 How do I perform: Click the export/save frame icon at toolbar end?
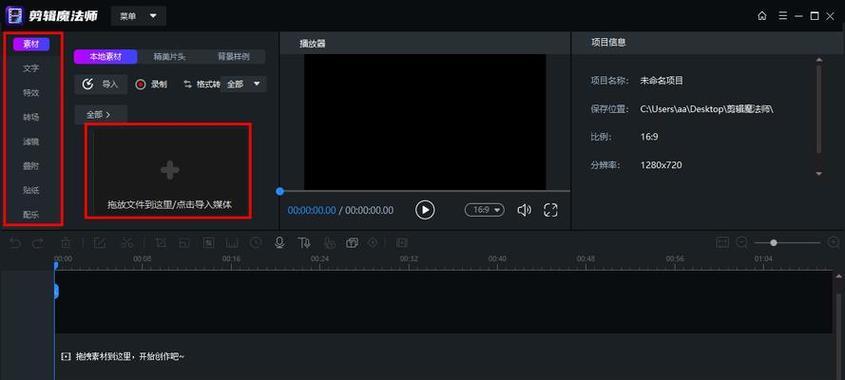(x=401, y=243)
